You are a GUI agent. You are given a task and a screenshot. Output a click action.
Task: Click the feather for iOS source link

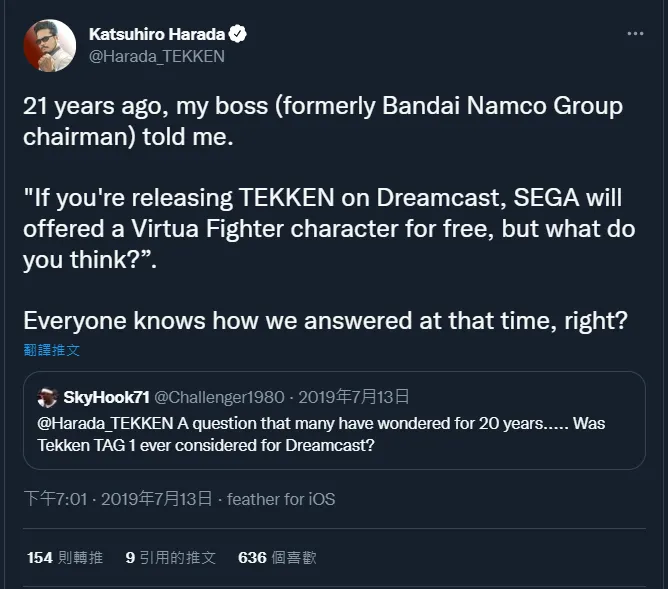click(280, 498)
